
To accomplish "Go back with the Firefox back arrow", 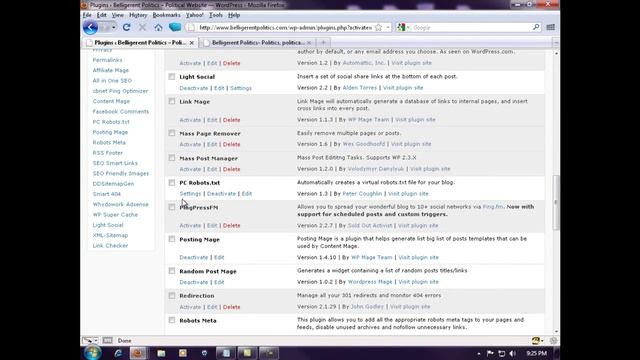I will [x=90, y=27].
